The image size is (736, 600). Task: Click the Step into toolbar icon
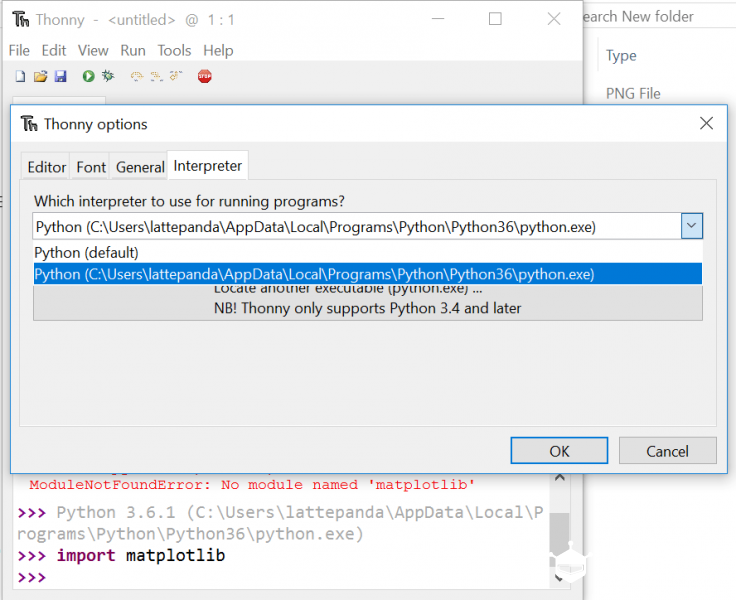coord(156,76)
